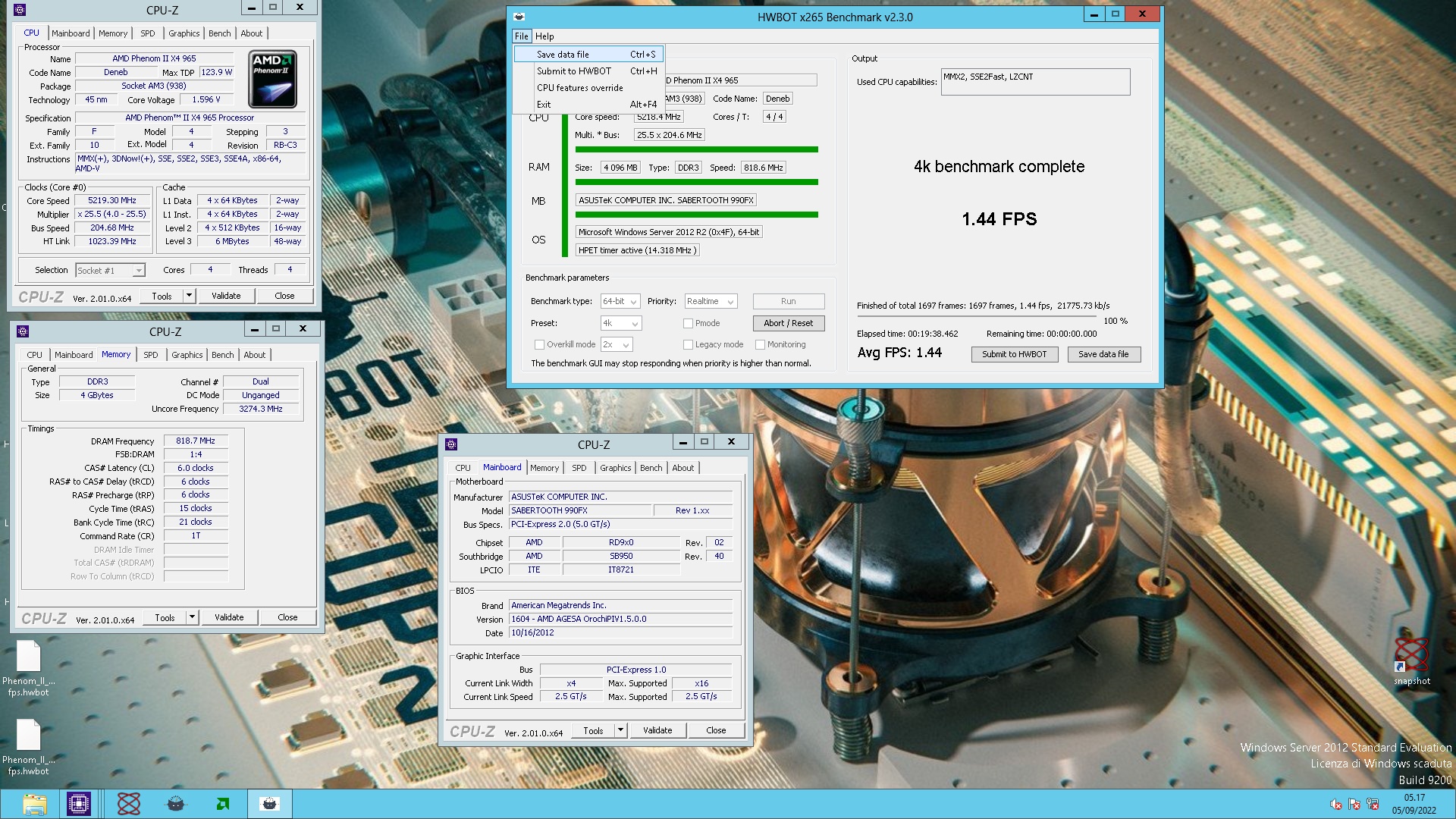Viewport: 1456px width, 819px height.
Task: Open the CPU tab in the Memory CPU-Z window
Action: (35, 354)
